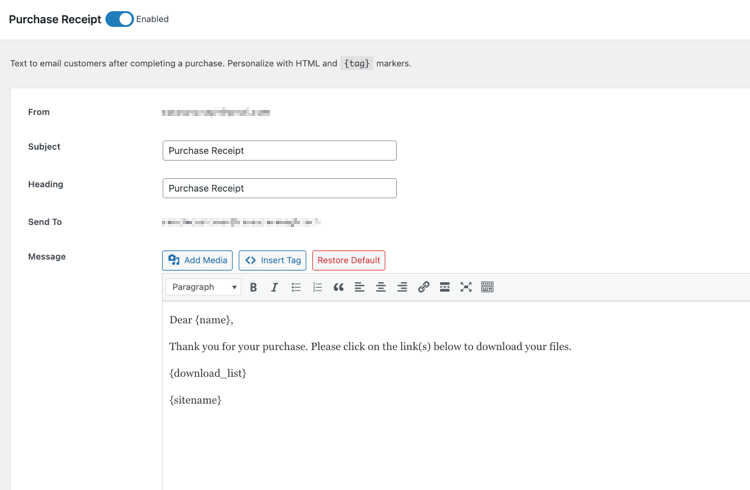
Task: Click the {sitename} tag in message
Action: [x=195, y=400]
